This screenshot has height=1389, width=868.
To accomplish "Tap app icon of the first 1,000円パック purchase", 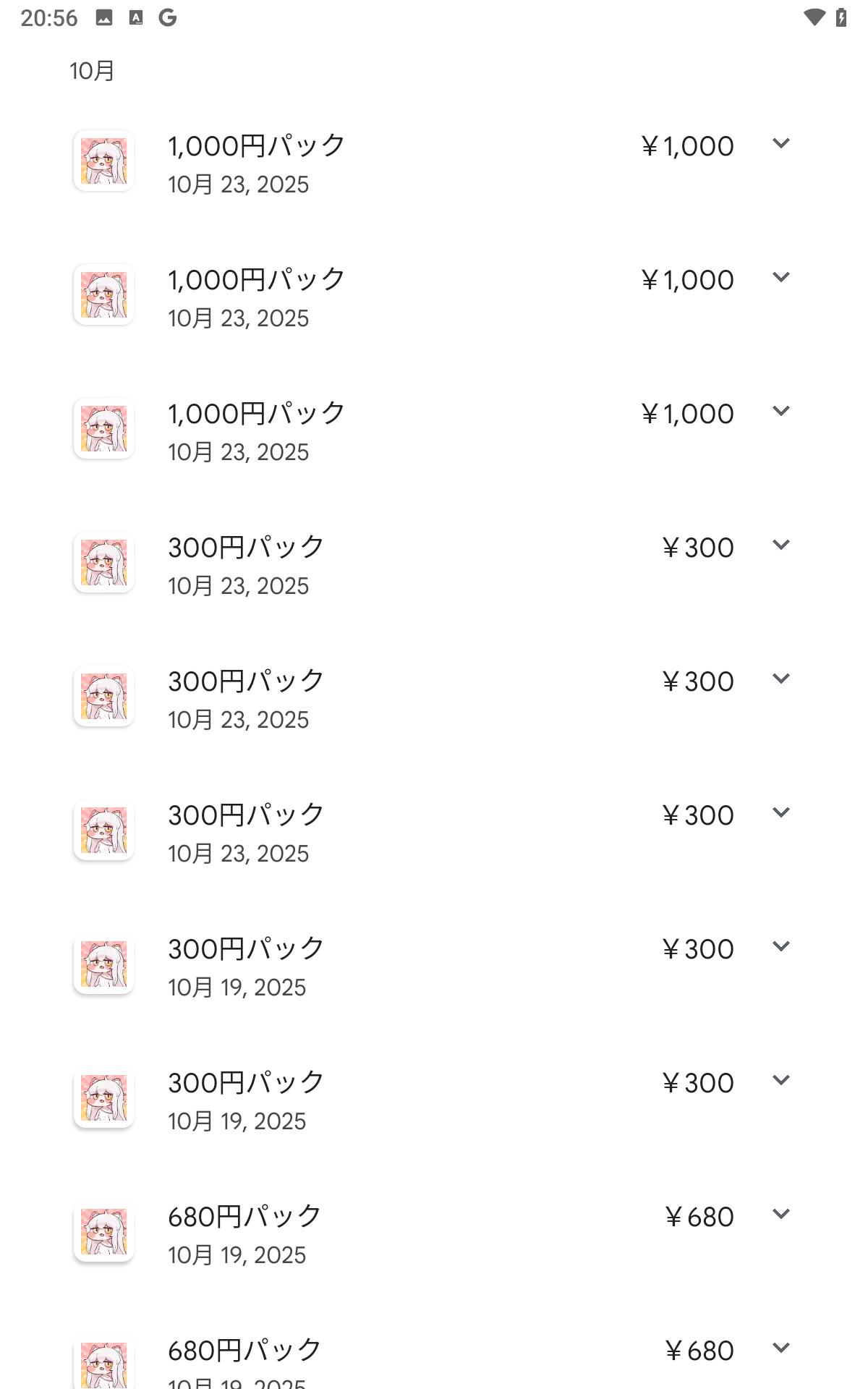I will (103, 161).
